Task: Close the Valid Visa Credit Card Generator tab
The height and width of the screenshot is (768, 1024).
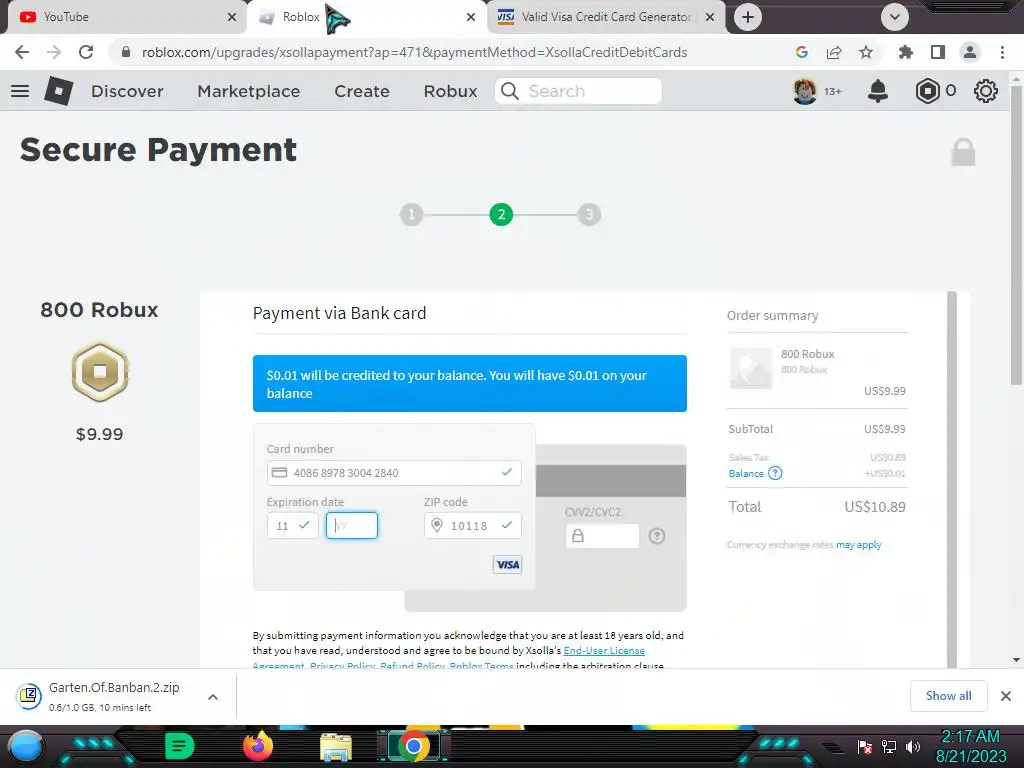Action: click(x=710, y=17)
